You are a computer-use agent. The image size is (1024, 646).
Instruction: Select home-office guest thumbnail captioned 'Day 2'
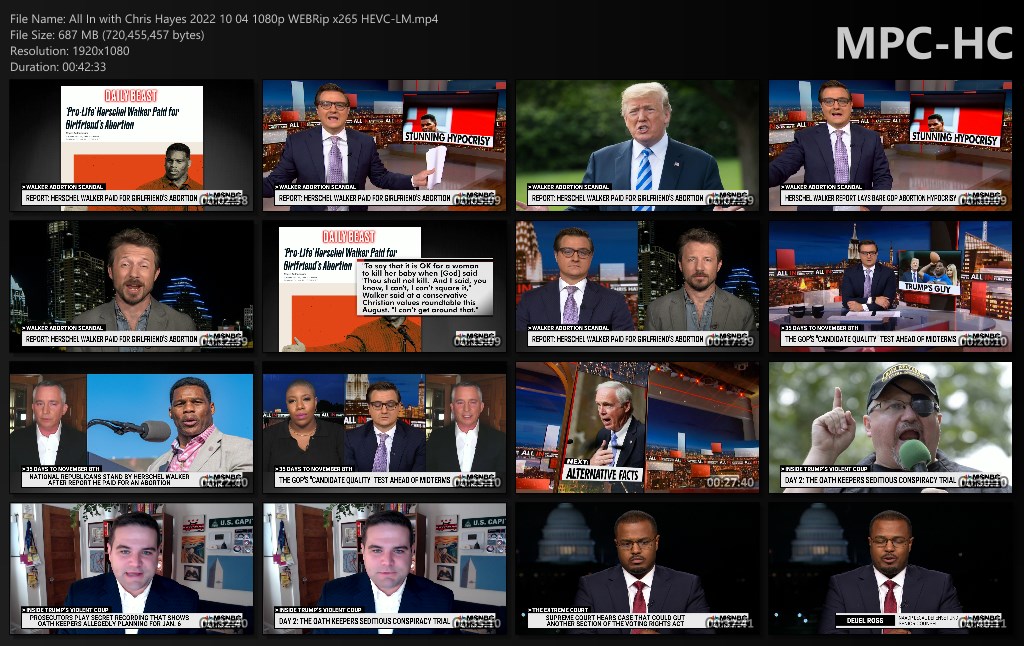[384, 568]
